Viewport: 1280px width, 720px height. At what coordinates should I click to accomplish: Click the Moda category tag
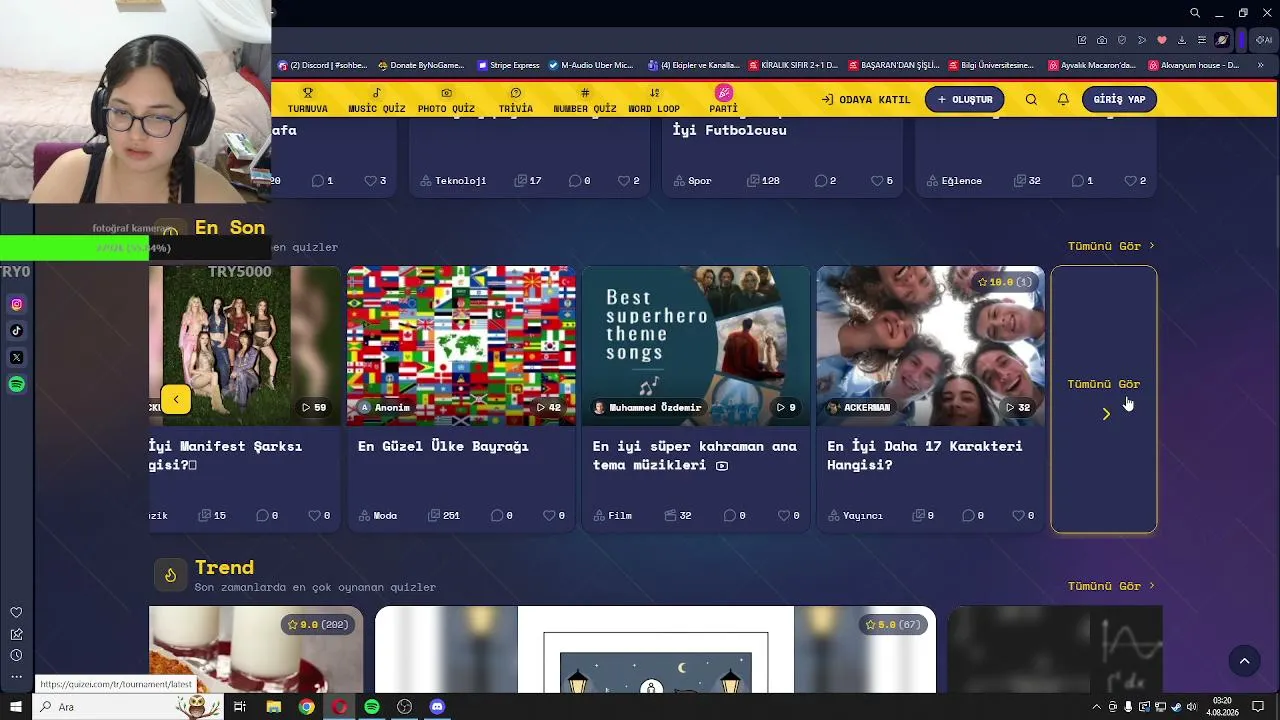[378, 516]
